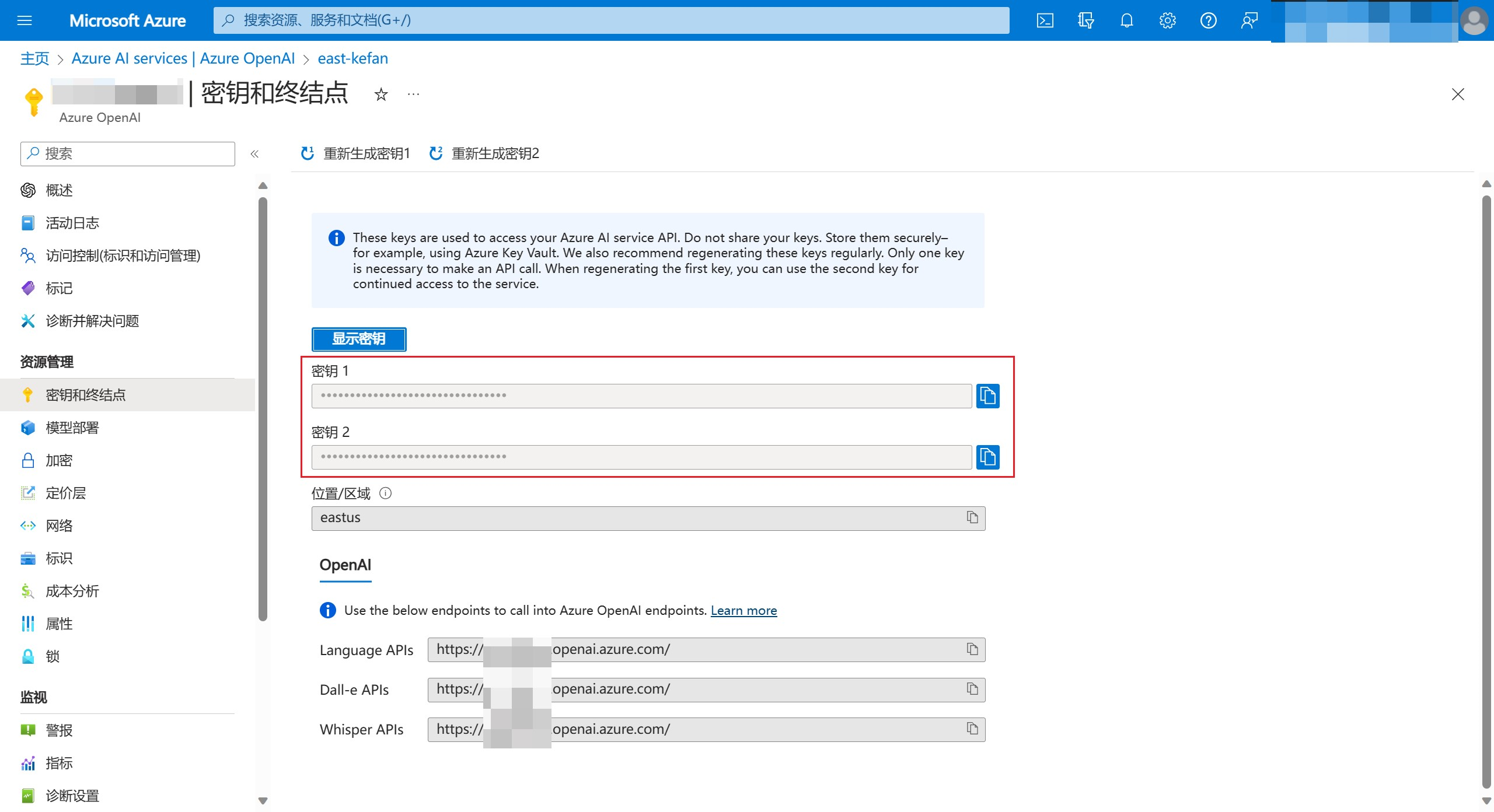
Task: Open the notifications bell
Action: click(x=1126, y=21)
